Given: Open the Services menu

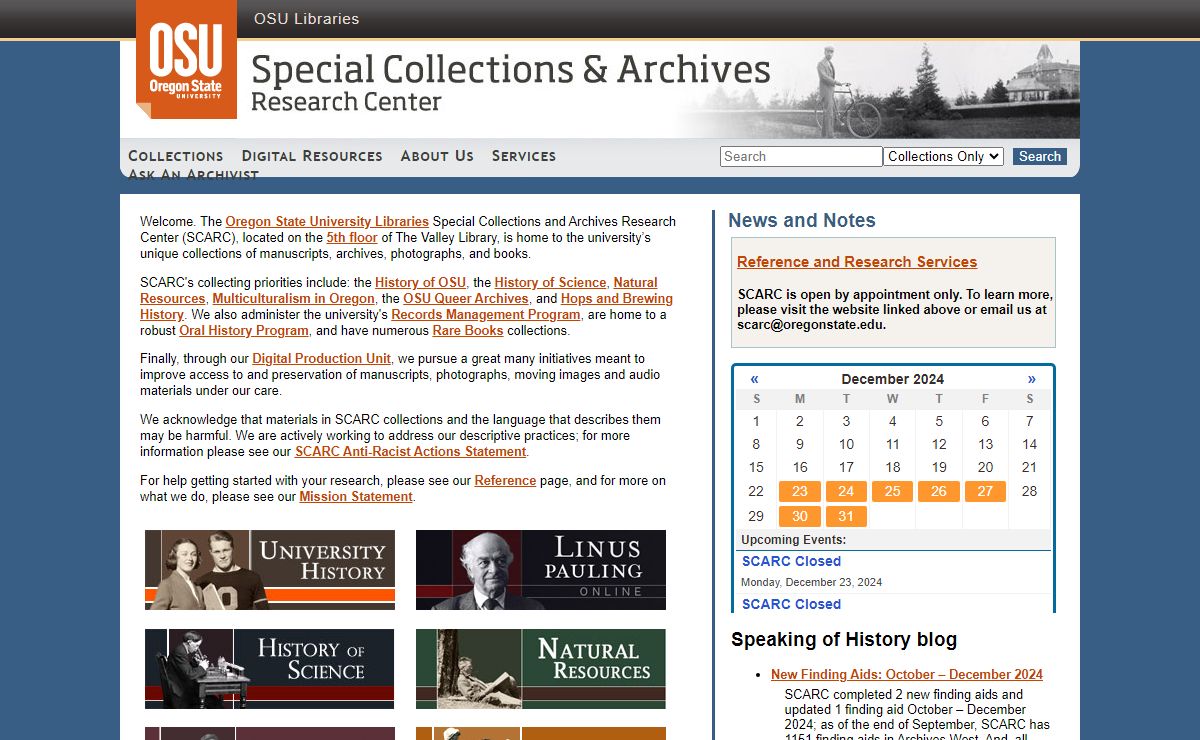Looking at the screenshot, I should pos(524,156).
